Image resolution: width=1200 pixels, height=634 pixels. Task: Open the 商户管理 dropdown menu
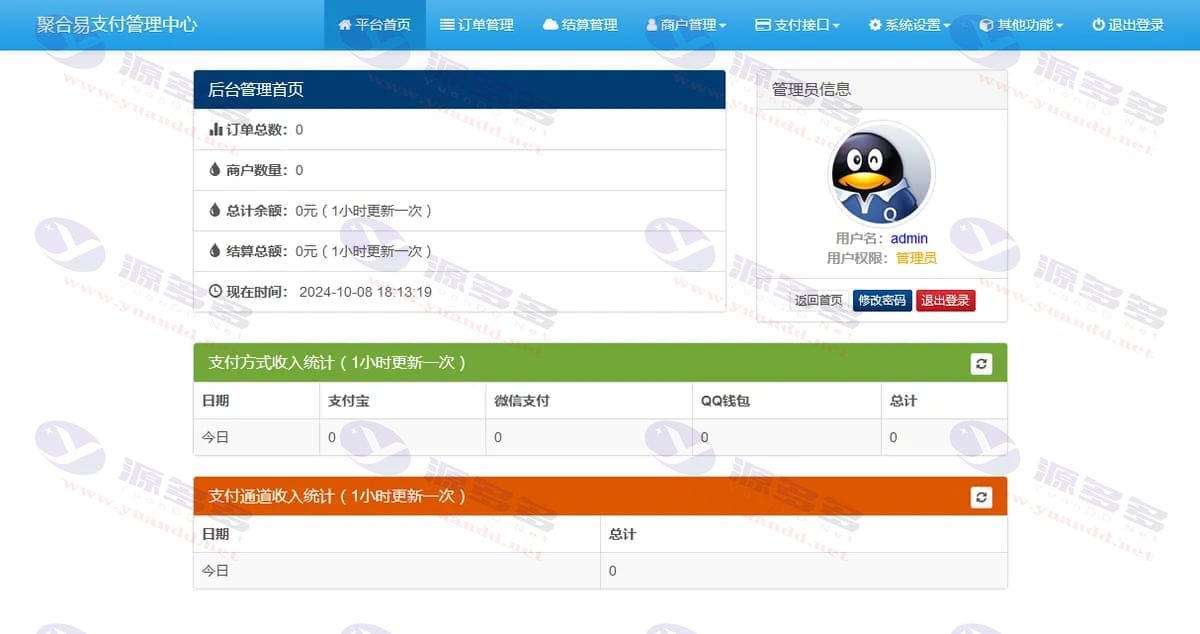686,25
